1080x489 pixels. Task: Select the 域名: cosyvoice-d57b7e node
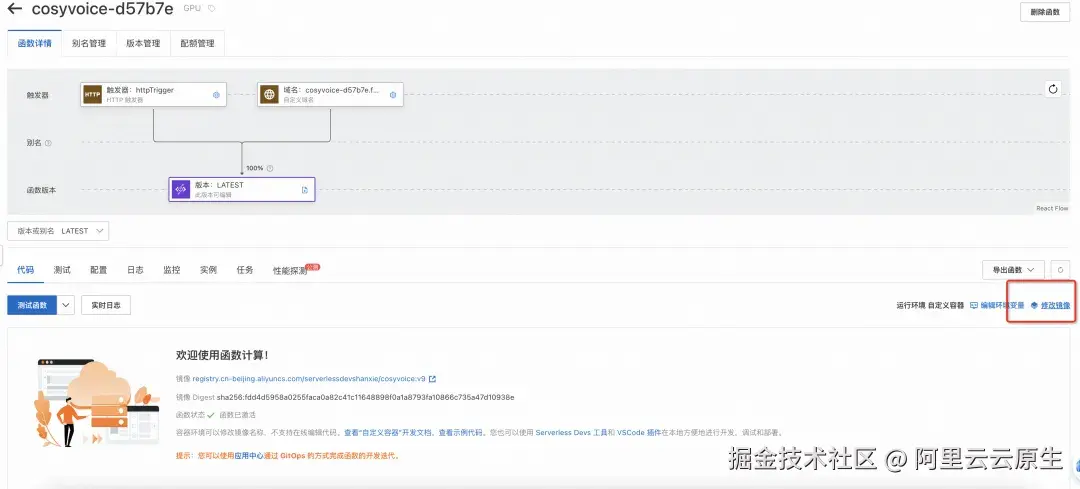tap(331, 94)
